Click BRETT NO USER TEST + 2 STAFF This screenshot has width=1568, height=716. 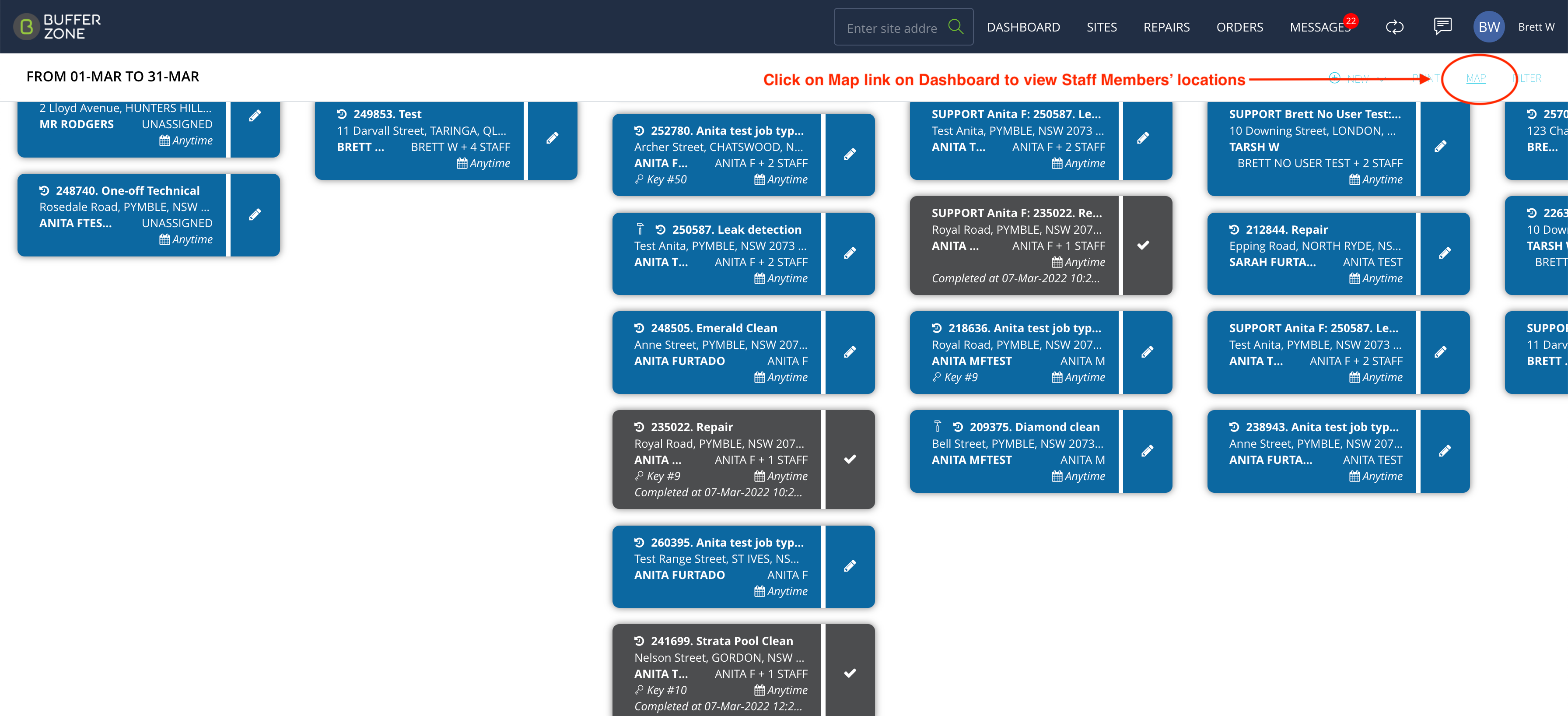point(1319,163)
